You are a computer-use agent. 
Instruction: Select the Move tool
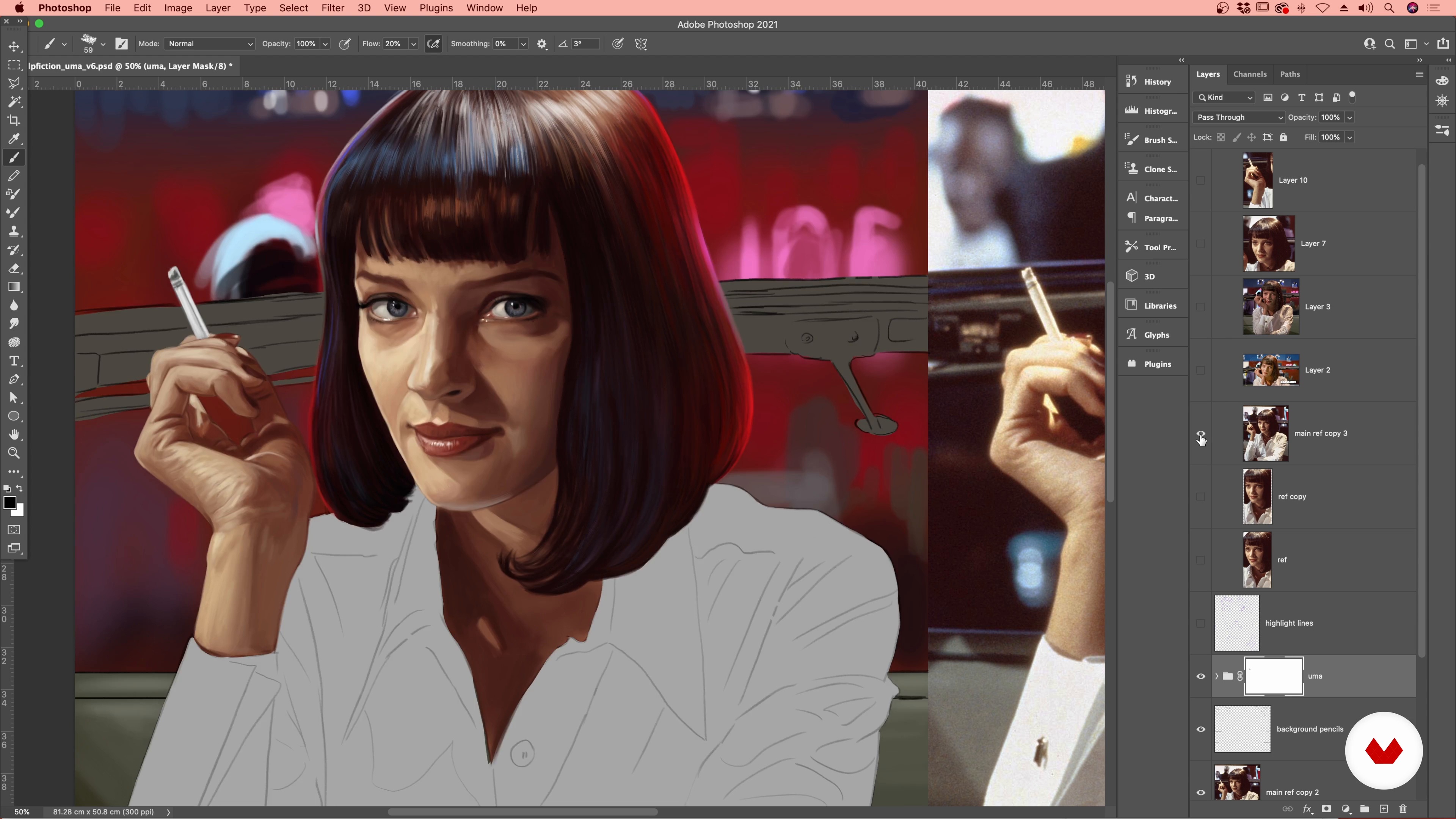click(14, 46)
